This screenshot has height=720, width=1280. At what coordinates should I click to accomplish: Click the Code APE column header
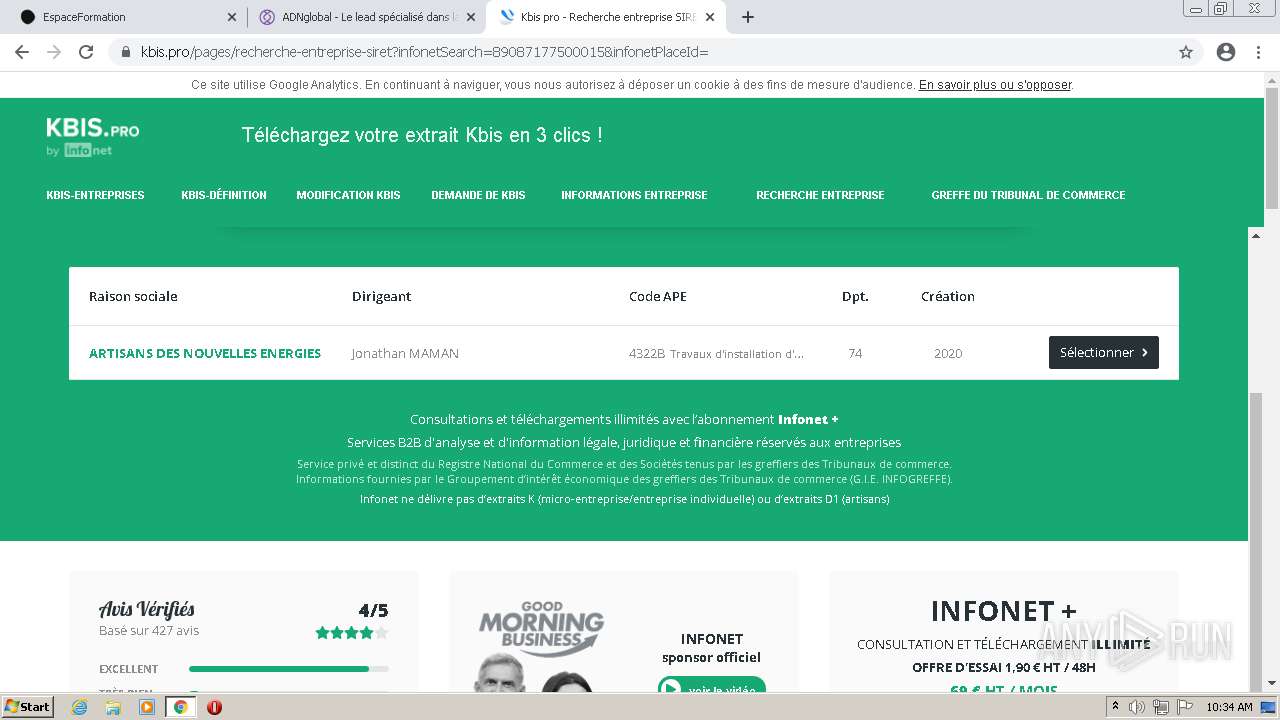(x=657, y=296)
